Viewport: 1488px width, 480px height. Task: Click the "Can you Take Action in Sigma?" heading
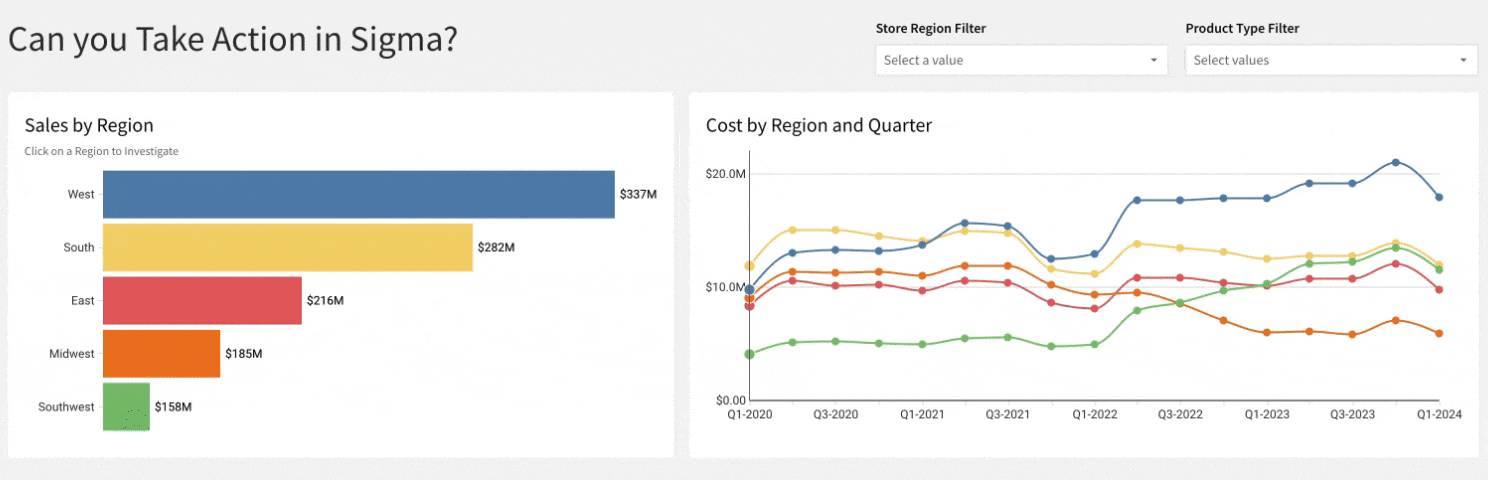click(x=233, y=39)
